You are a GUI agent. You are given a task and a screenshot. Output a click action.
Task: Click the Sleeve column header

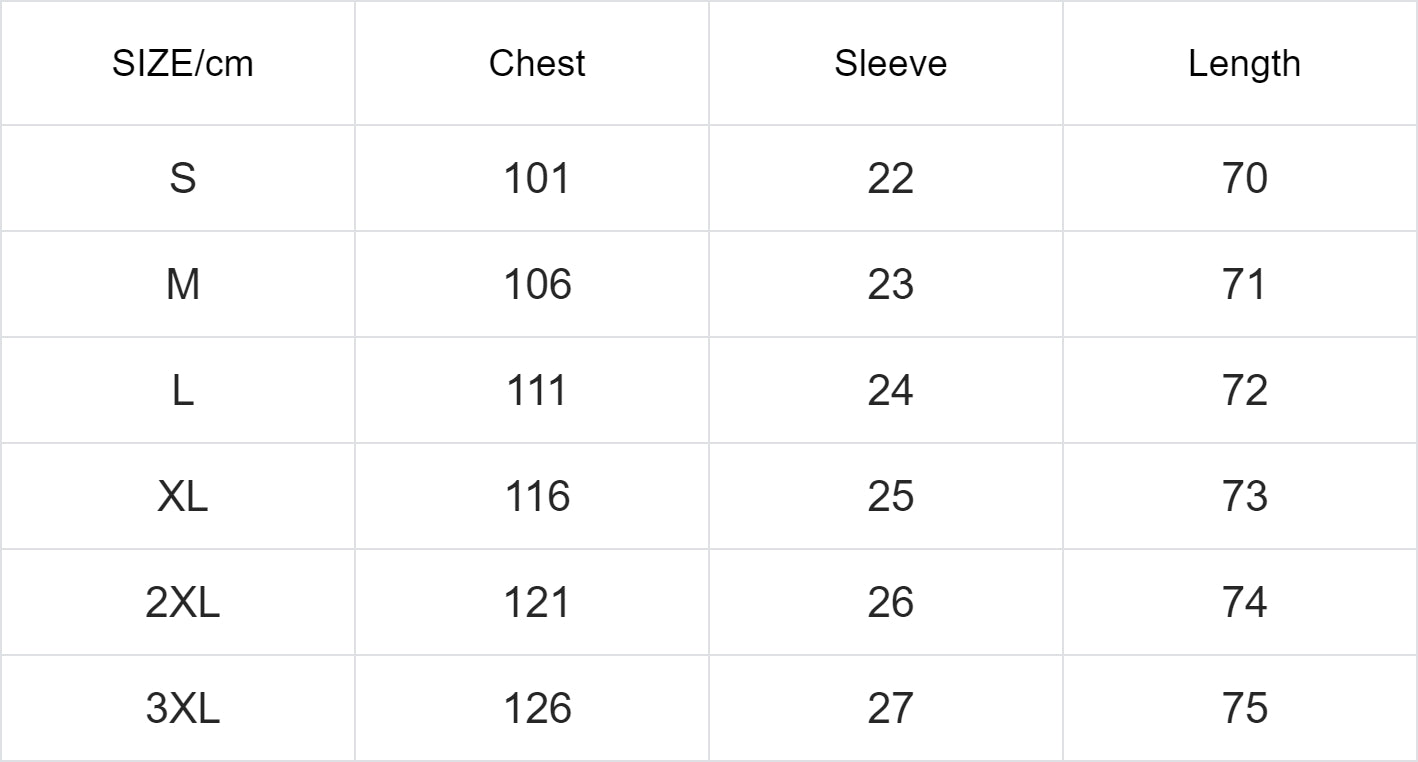coord(890,64)
